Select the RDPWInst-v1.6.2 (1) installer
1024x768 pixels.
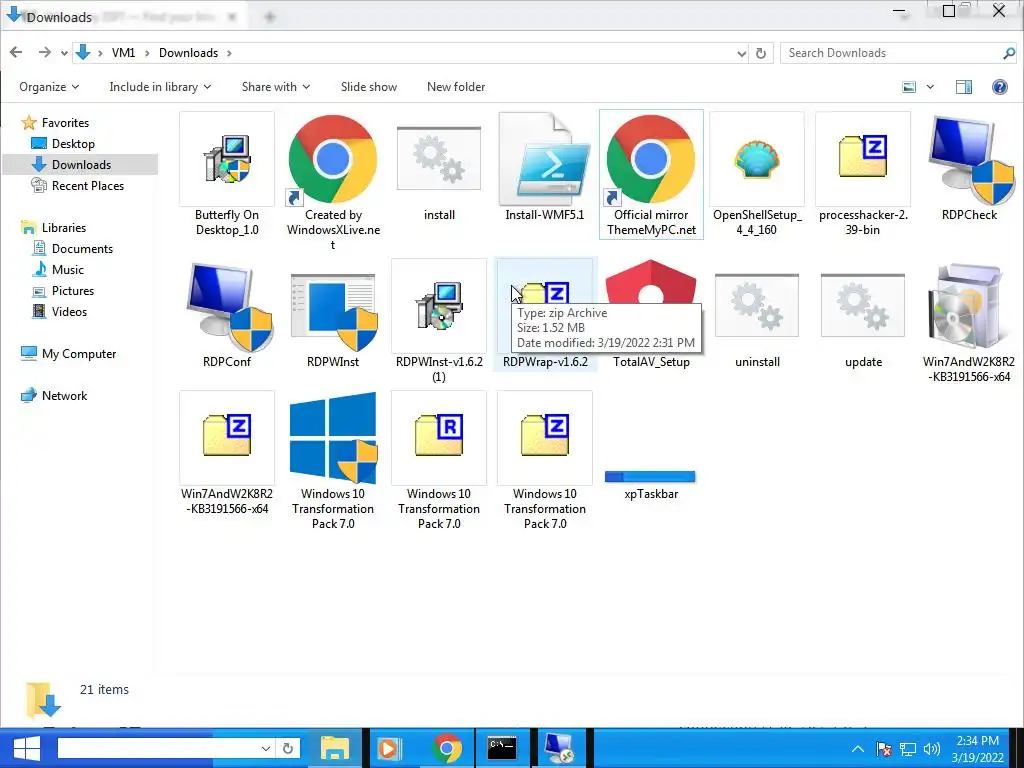(439, 306)
